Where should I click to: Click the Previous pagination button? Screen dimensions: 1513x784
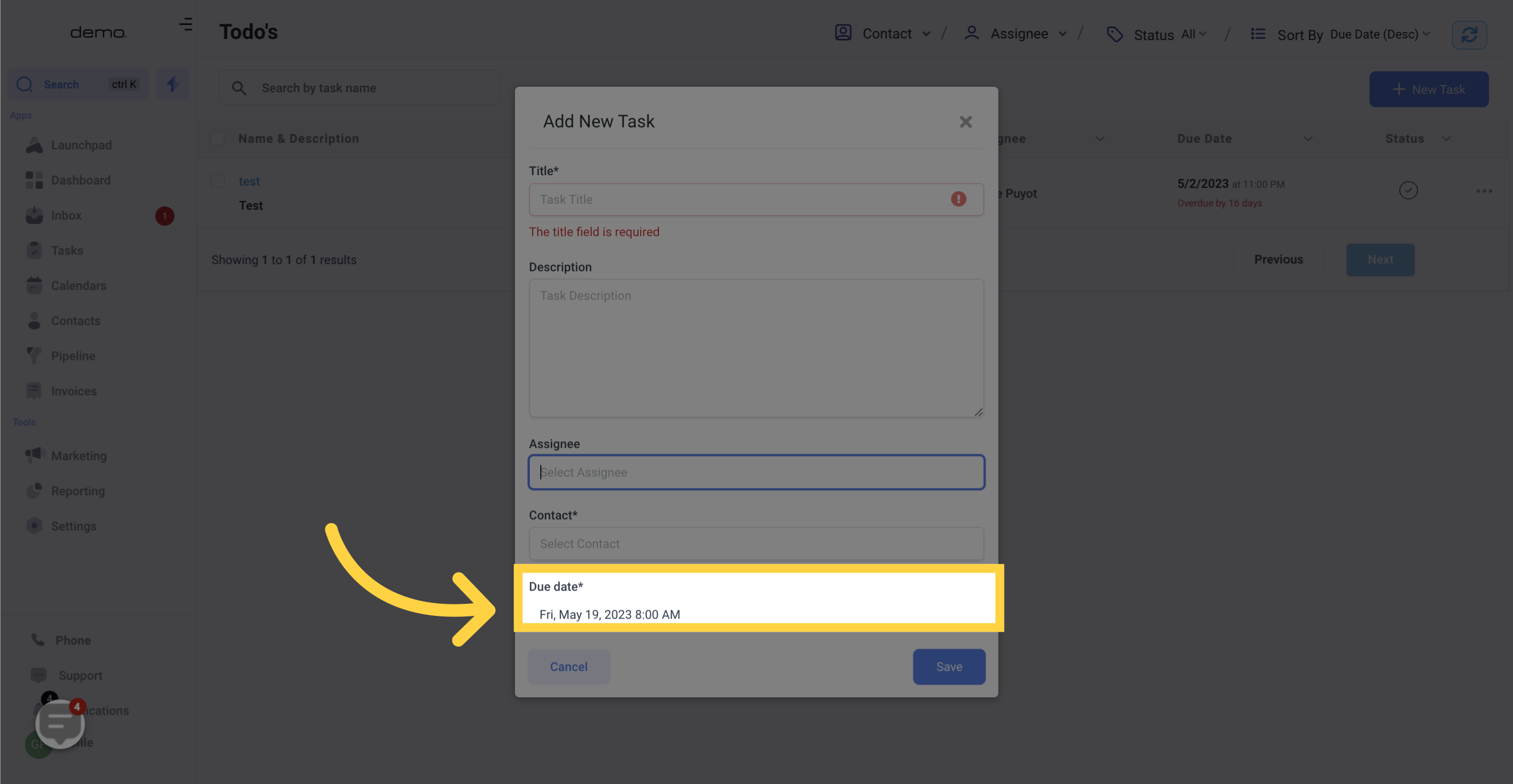pyautogui.click(x=1279, y=259)
